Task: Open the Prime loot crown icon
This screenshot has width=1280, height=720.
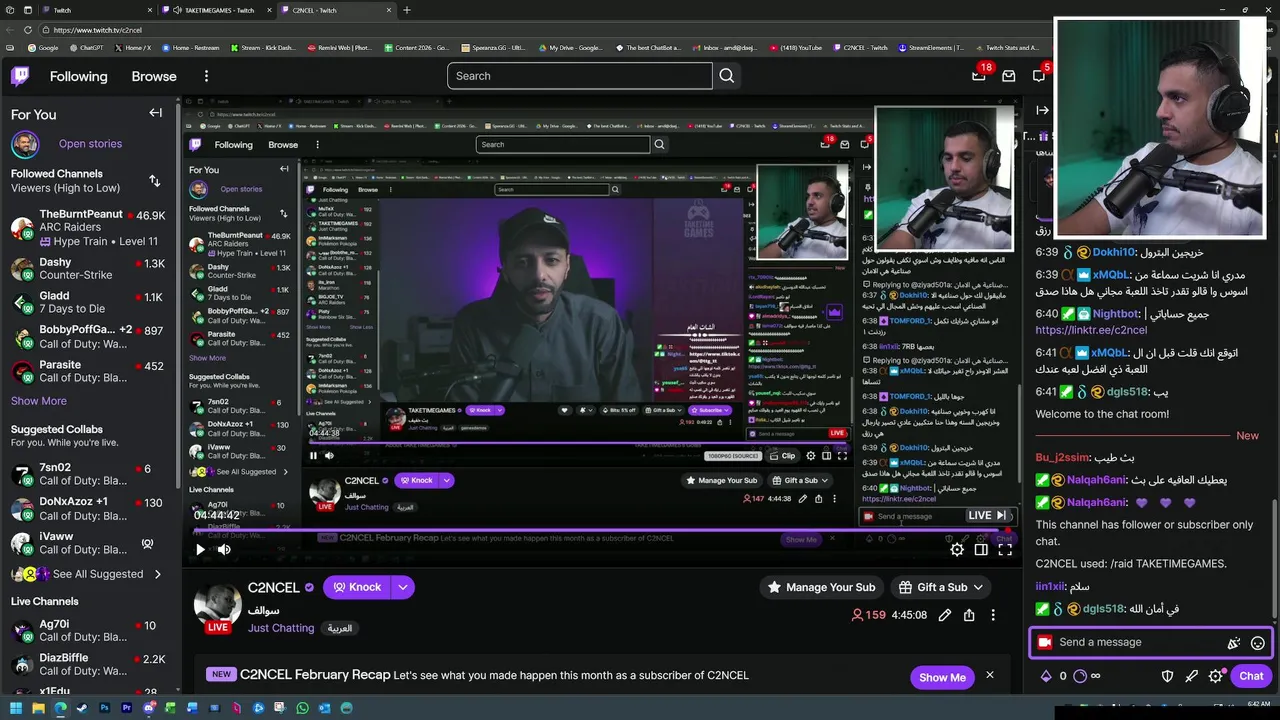Action: coord(979,76)
